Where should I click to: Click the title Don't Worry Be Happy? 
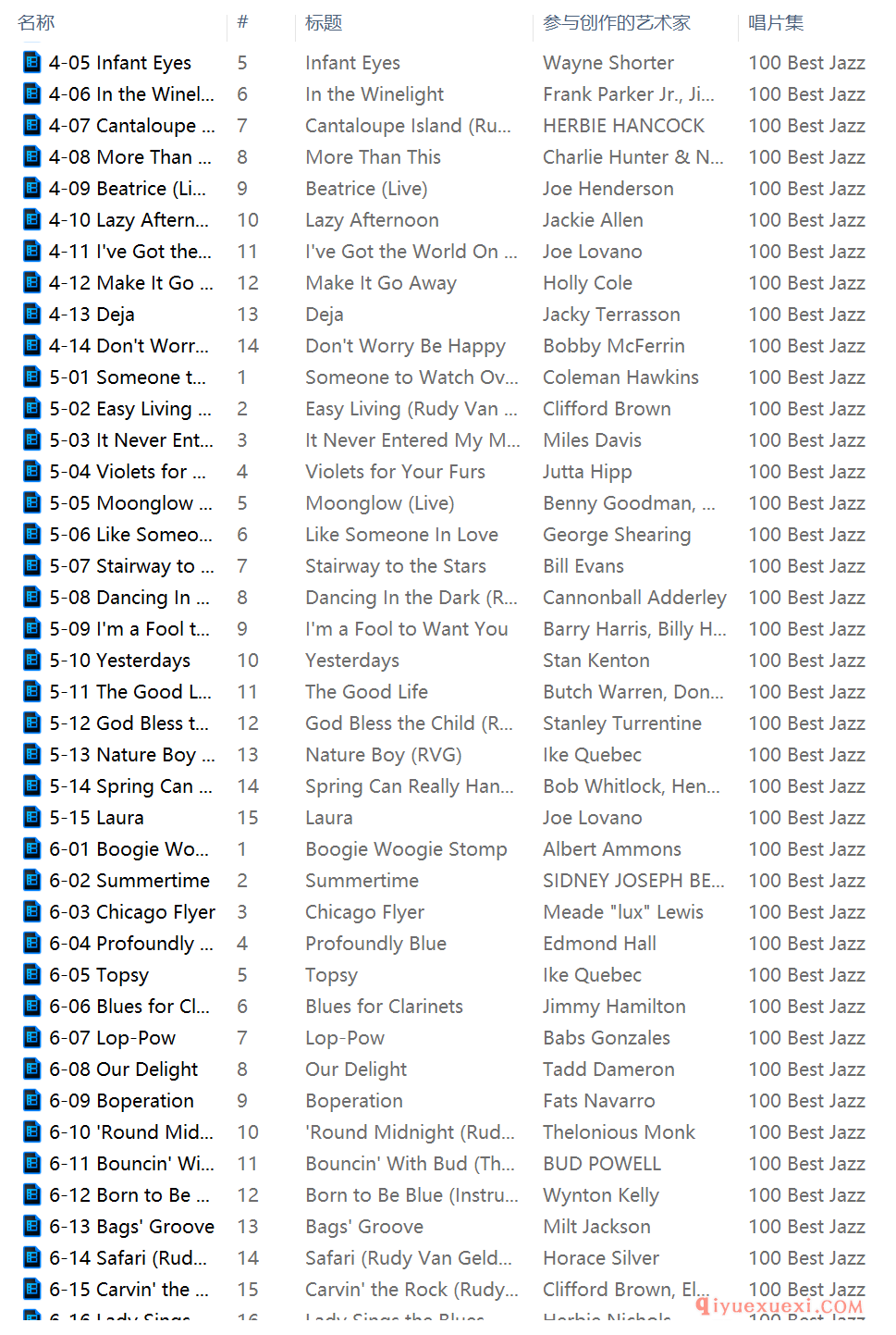[x=405, y=346]
